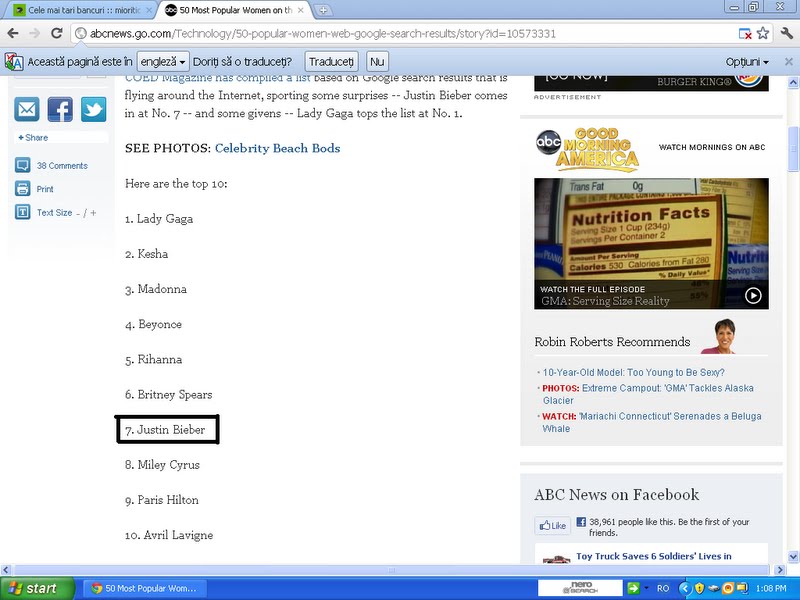Open Toy Truck Saves 6 Soldiers' Lives link

coord(654,556)
